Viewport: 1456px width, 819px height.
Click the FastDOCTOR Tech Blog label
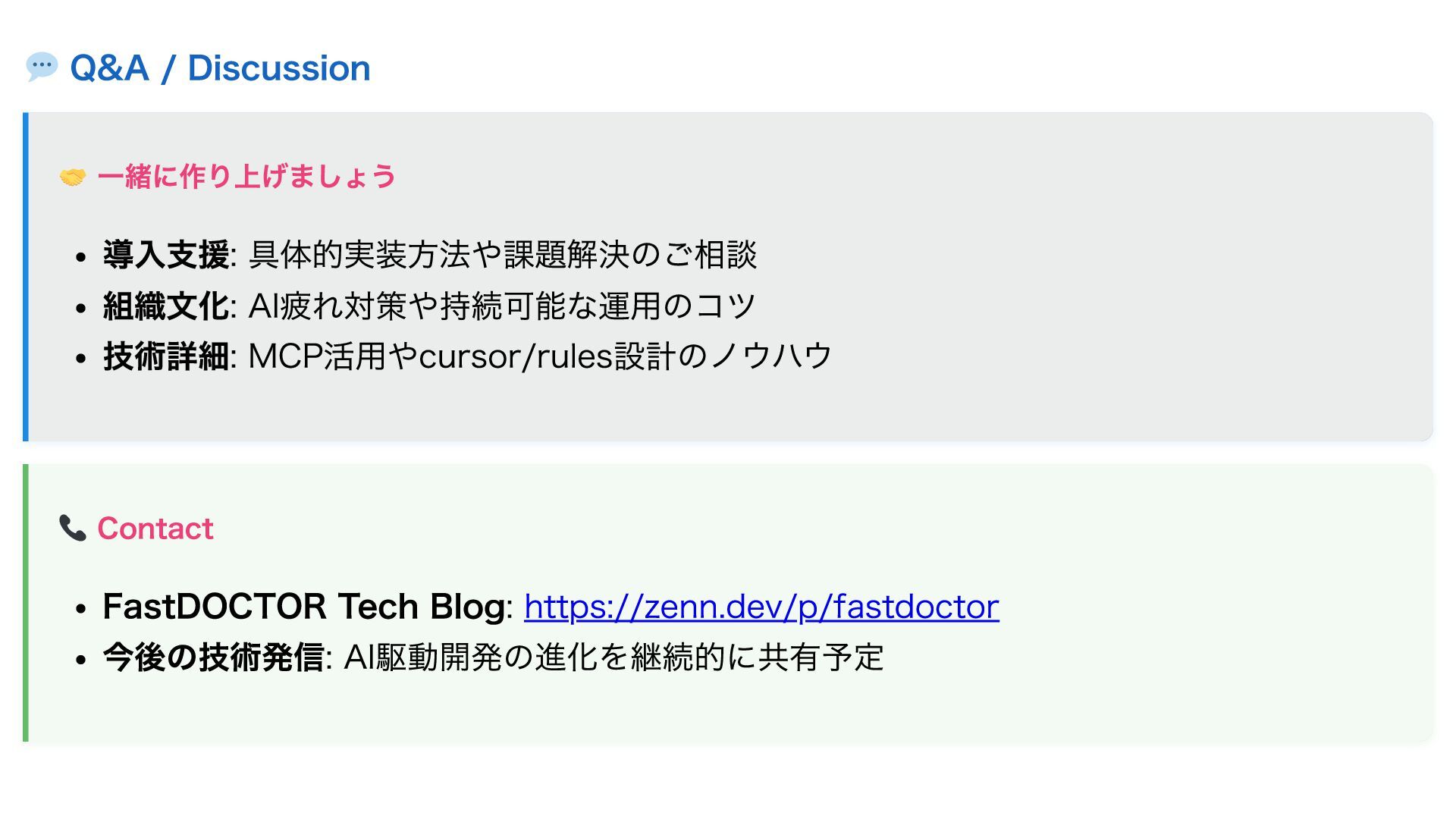304,607
